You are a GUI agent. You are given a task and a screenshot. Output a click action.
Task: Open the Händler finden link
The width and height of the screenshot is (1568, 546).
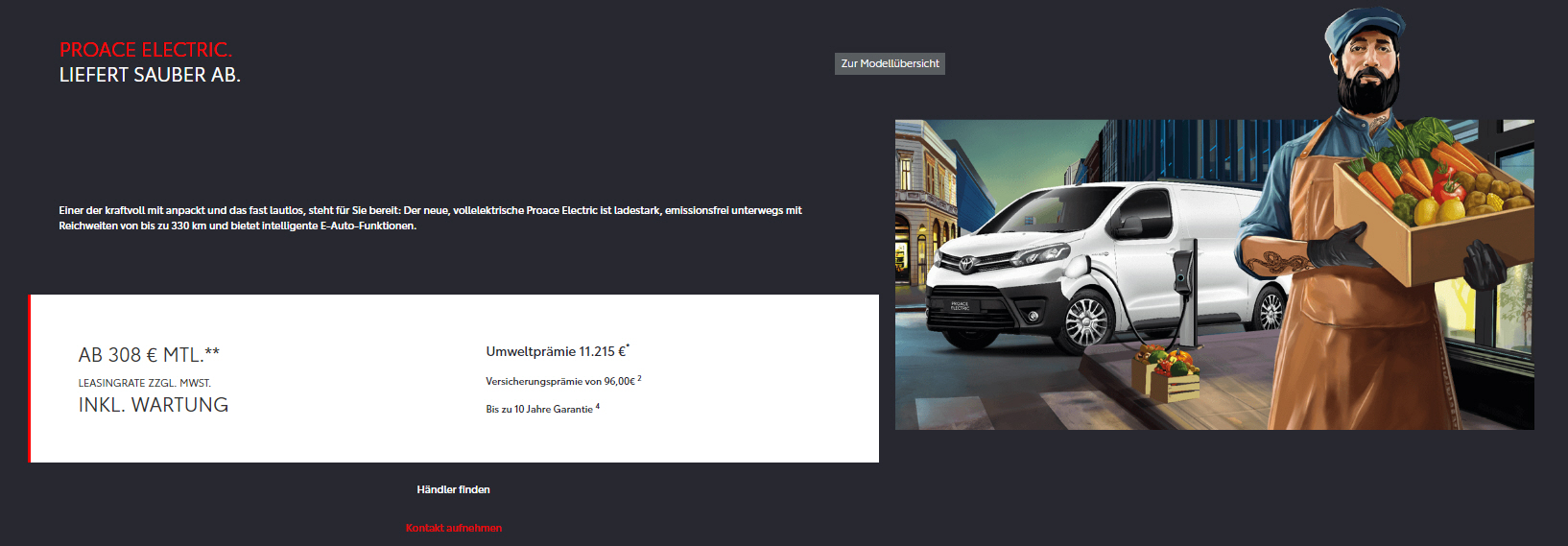point(453,489)
